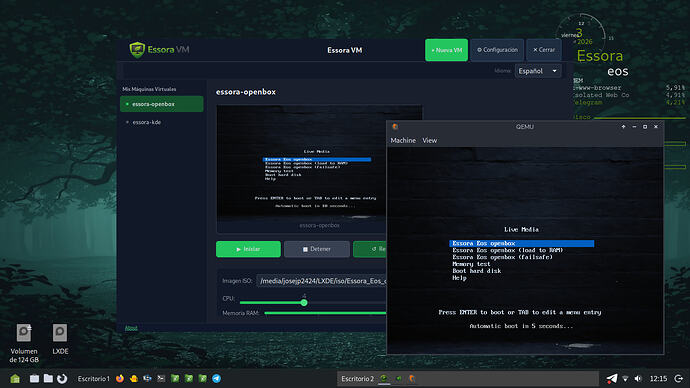Image resolution: width=690 pixels, height=388 pixels.
Task: Click the Cerrar button in Essora VM
Action: [544, 50]
